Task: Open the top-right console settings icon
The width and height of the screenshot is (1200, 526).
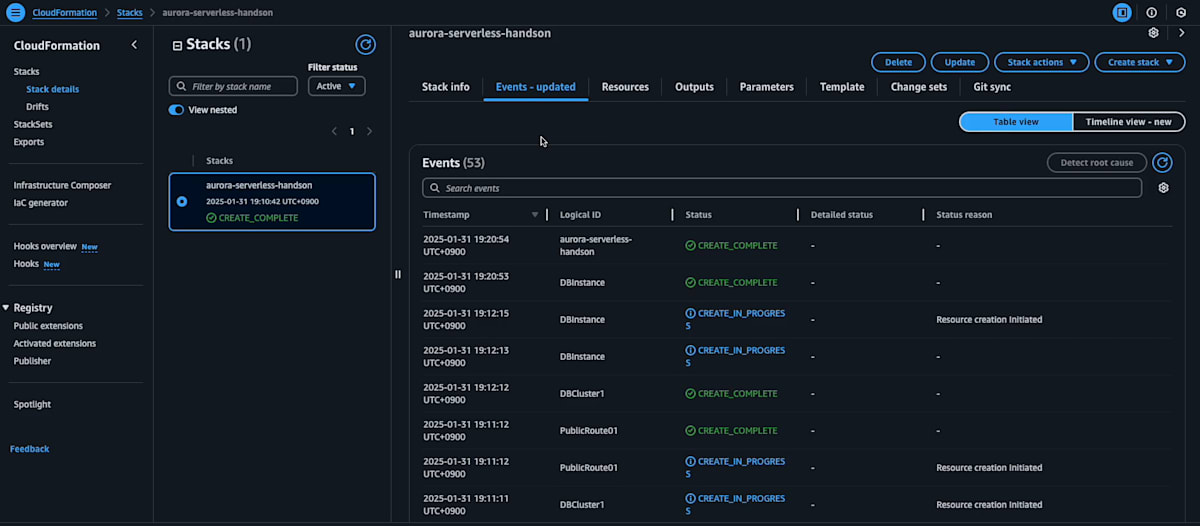Action: (x=1181, y=13)
